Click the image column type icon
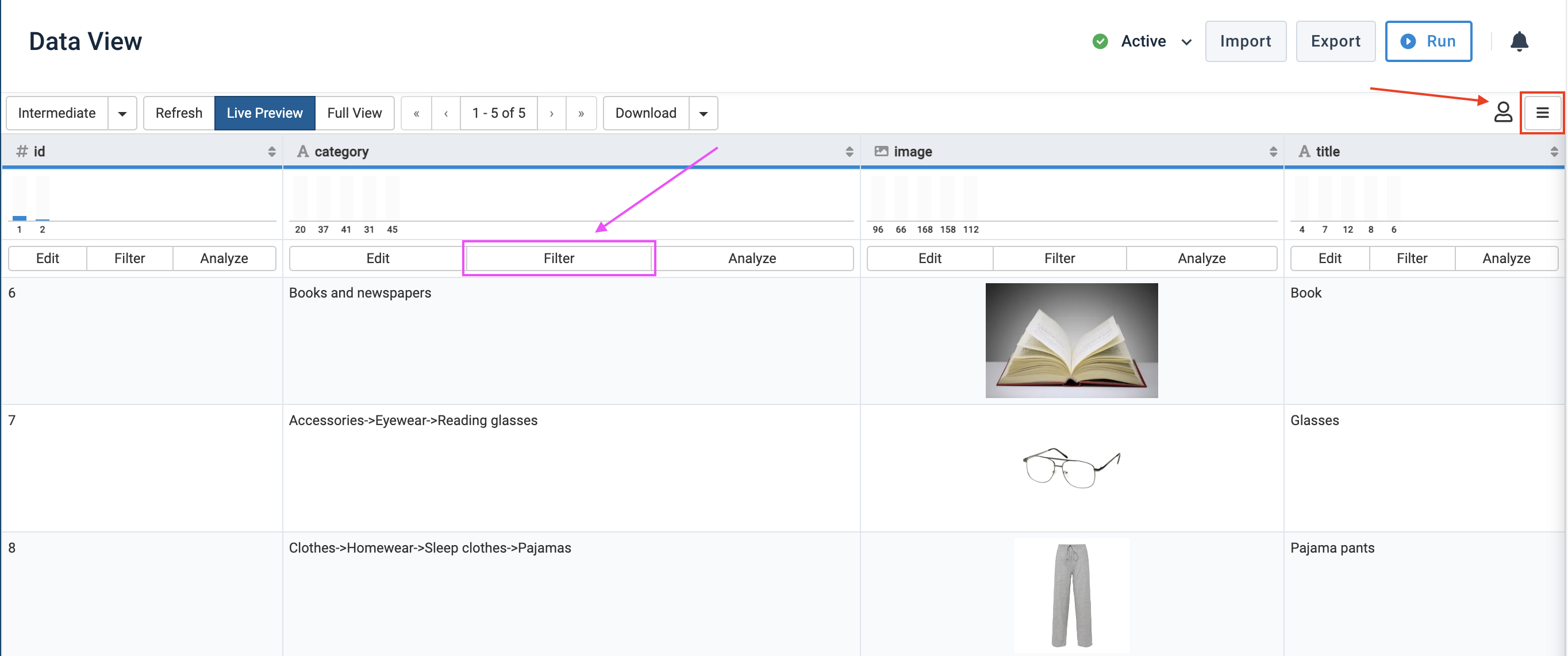Image resolution: width=1568 pixels, height=656 pixels. (x=878, y=151)
